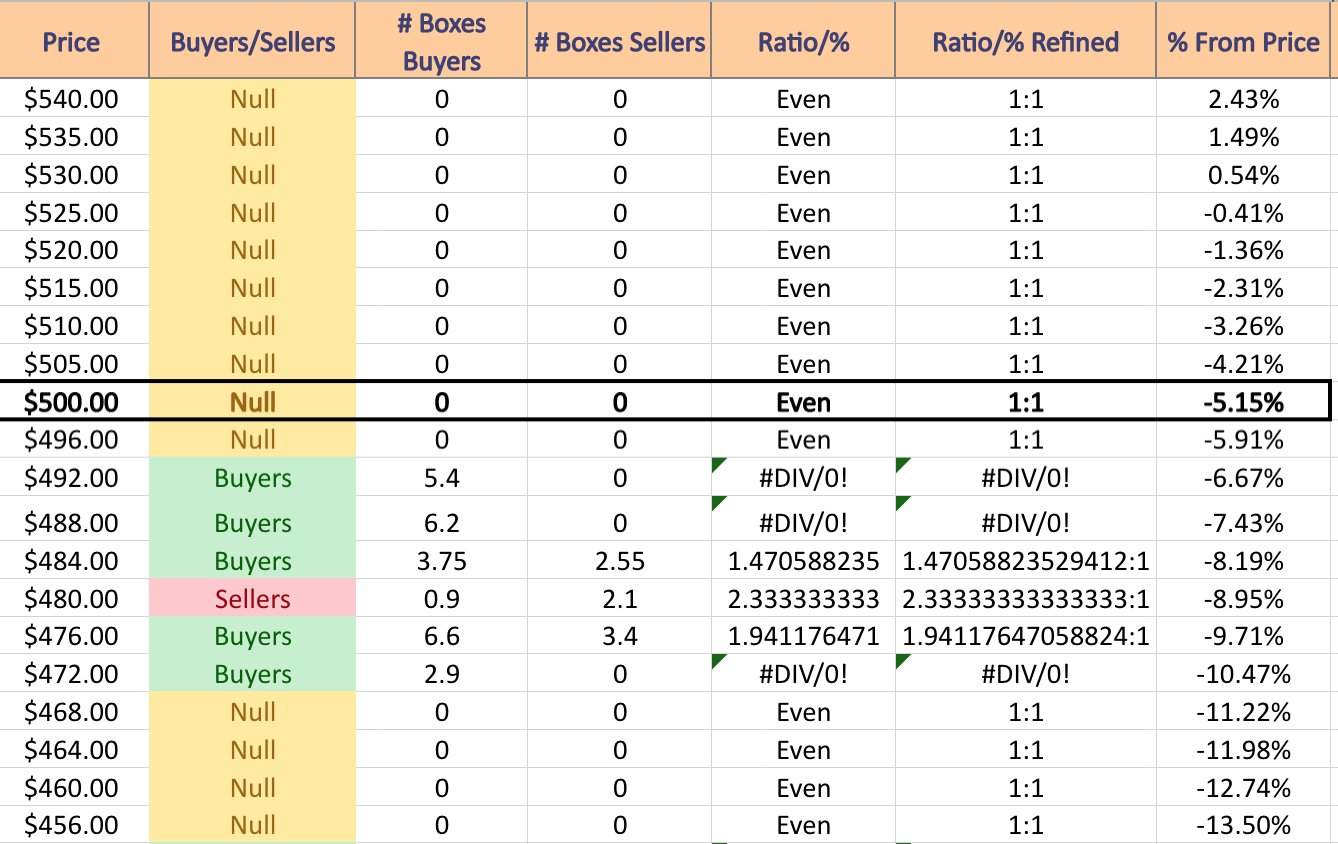Click the 2.33333333333333:1 refined ratio cell
1338x844 pixels.
click(x=1026, y=599)
